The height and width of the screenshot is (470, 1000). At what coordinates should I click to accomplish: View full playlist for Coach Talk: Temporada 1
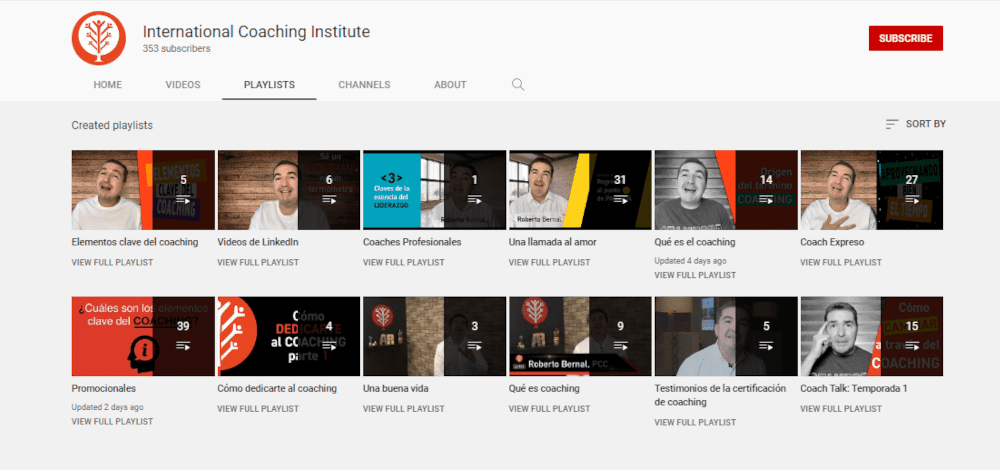[x=841, y=408]
